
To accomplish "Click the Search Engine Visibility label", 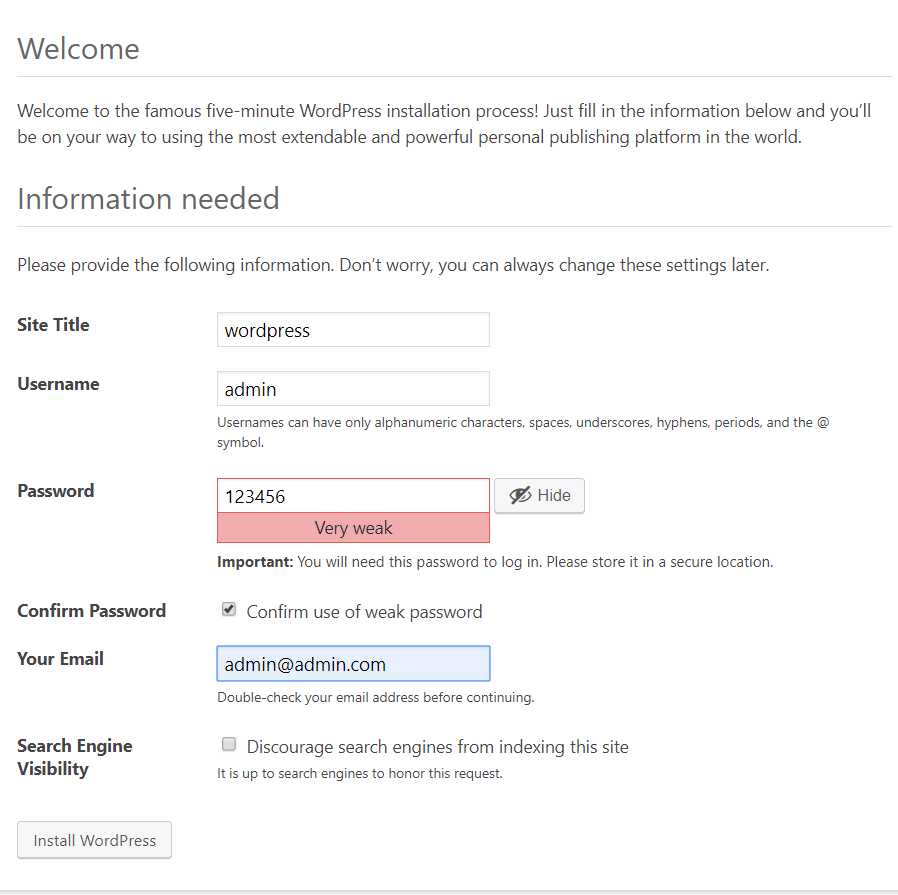I will [74, 757].
